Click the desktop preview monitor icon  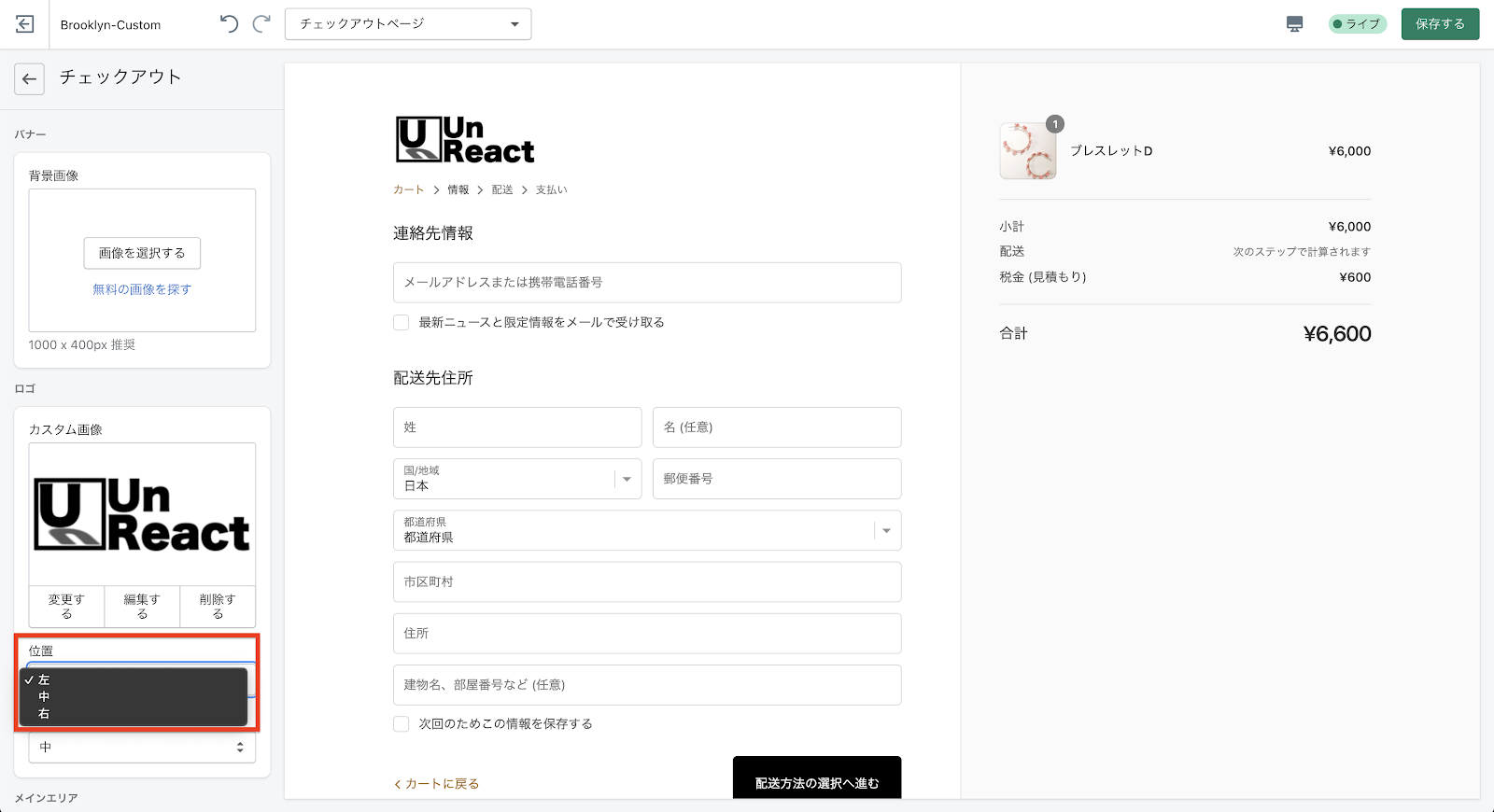(x=1294, y=24)
